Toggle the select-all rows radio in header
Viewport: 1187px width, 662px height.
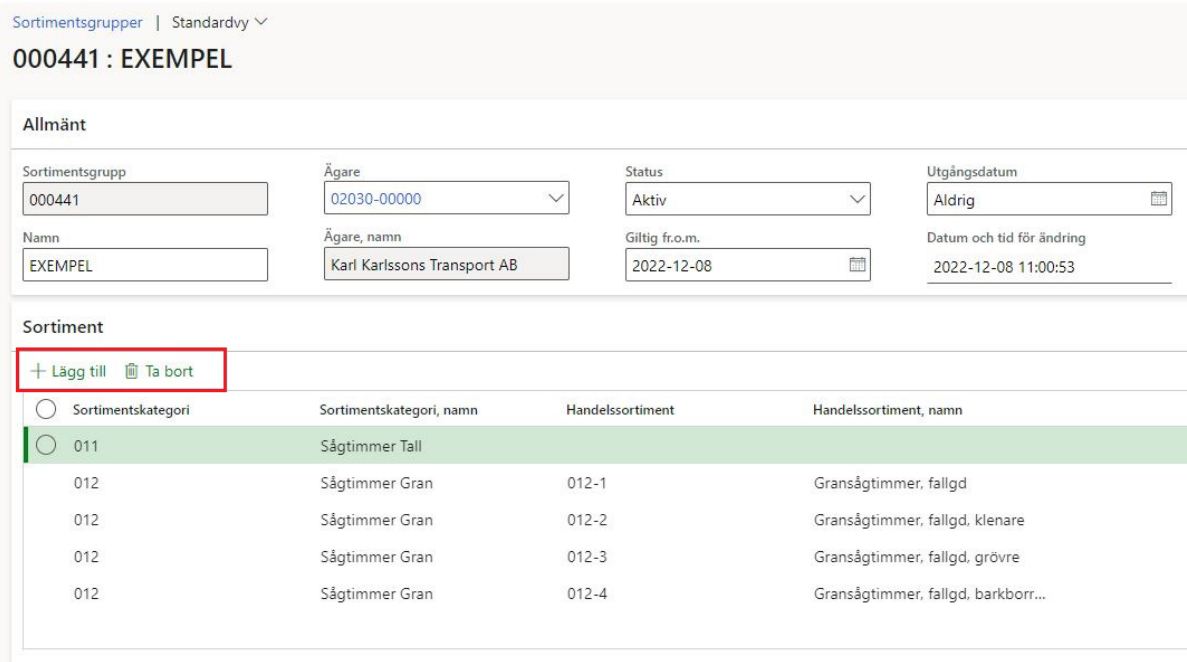click(x=44, y=408)
